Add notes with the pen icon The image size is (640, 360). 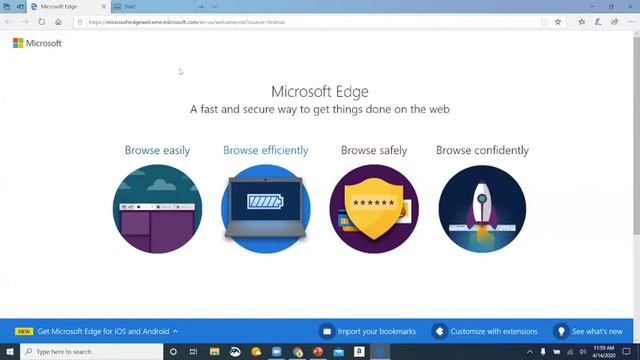pyautogui.click(x=598, y=22)
